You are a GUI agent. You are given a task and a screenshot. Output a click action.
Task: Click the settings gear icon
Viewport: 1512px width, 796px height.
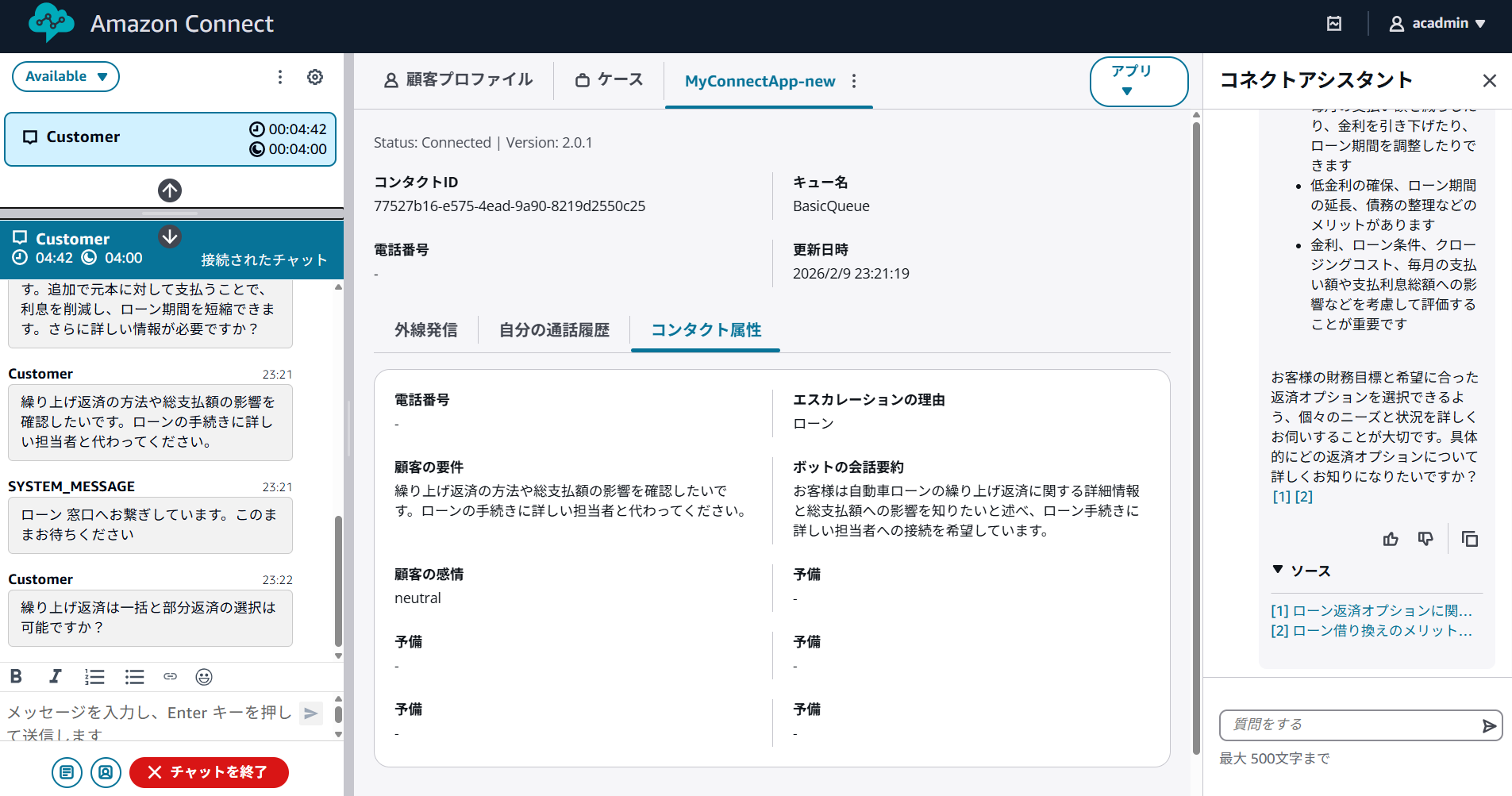pyautogui.click(x=315, y=77)
